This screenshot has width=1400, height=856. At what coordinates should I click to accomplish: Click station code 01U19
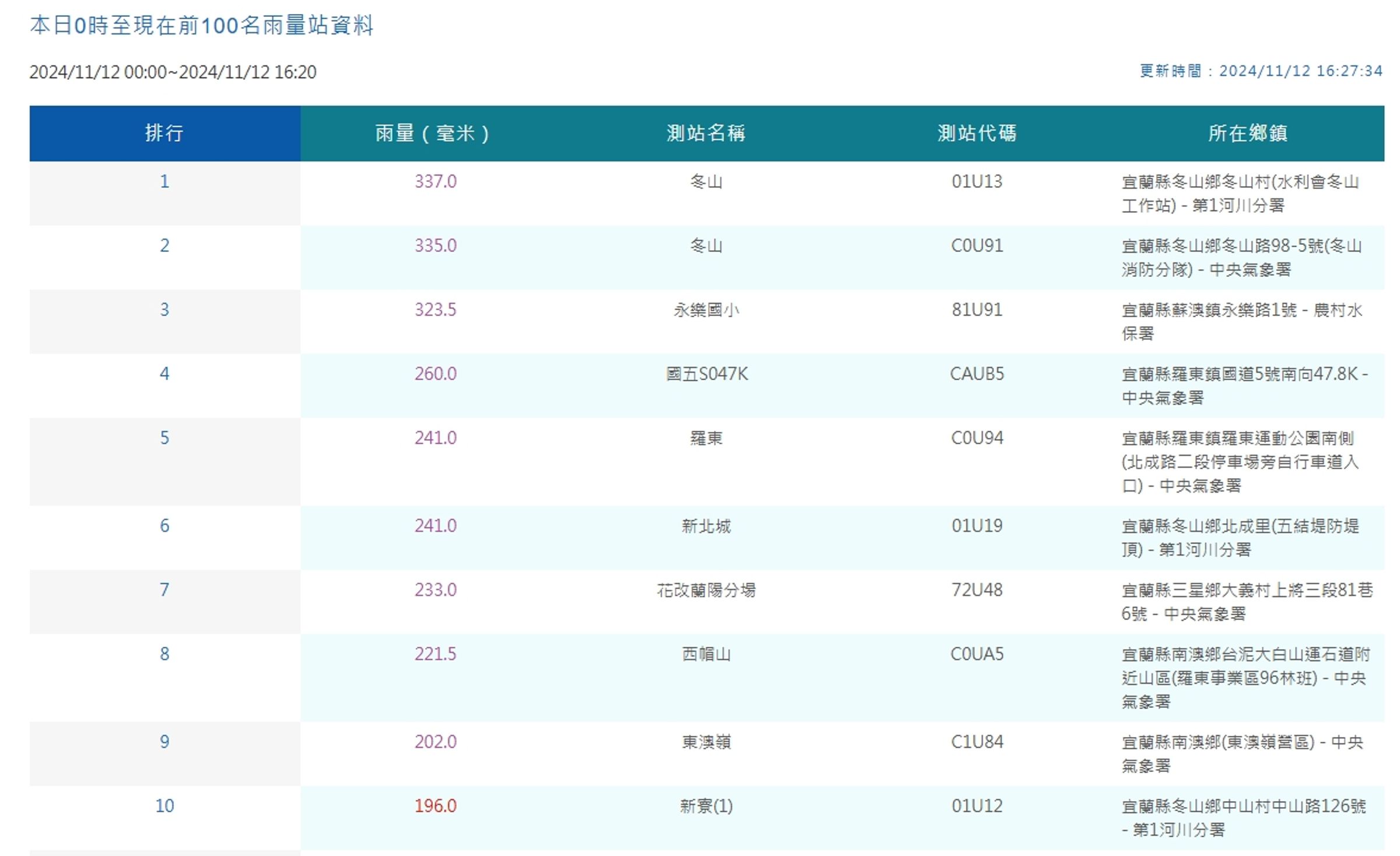[x=977, y=526]
